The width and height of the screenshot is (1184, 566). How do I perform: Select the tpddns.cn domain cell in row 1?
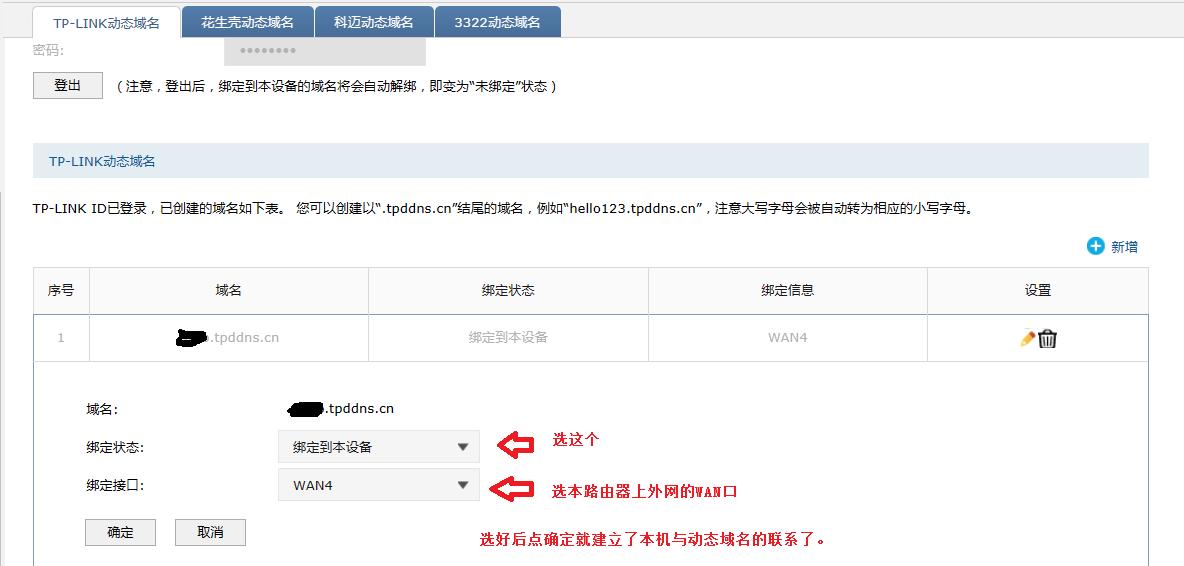228,337
